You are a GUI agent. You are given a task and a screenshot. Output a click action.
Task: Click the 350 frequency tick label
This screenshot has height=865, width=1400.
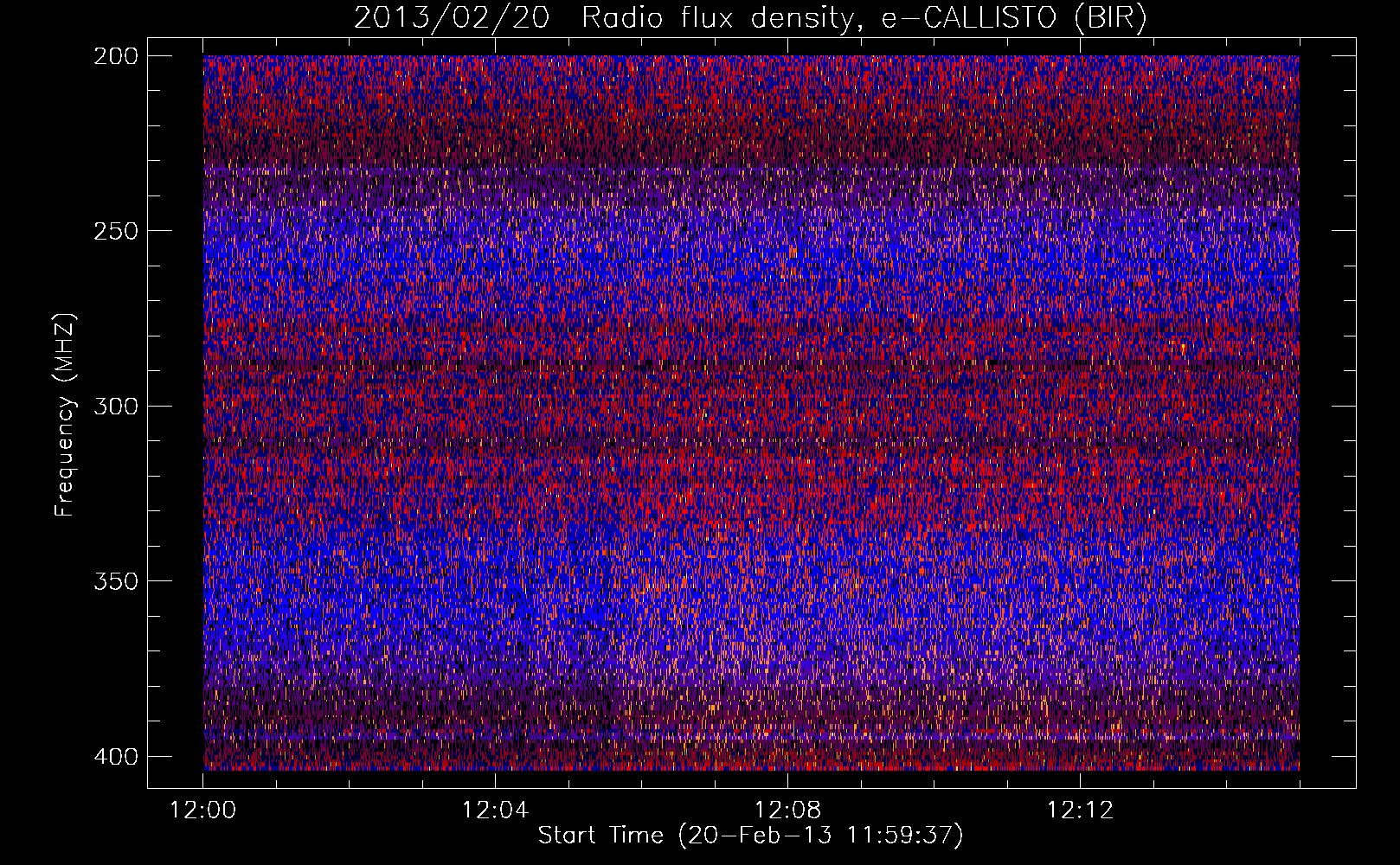click(x=115, y=581)
